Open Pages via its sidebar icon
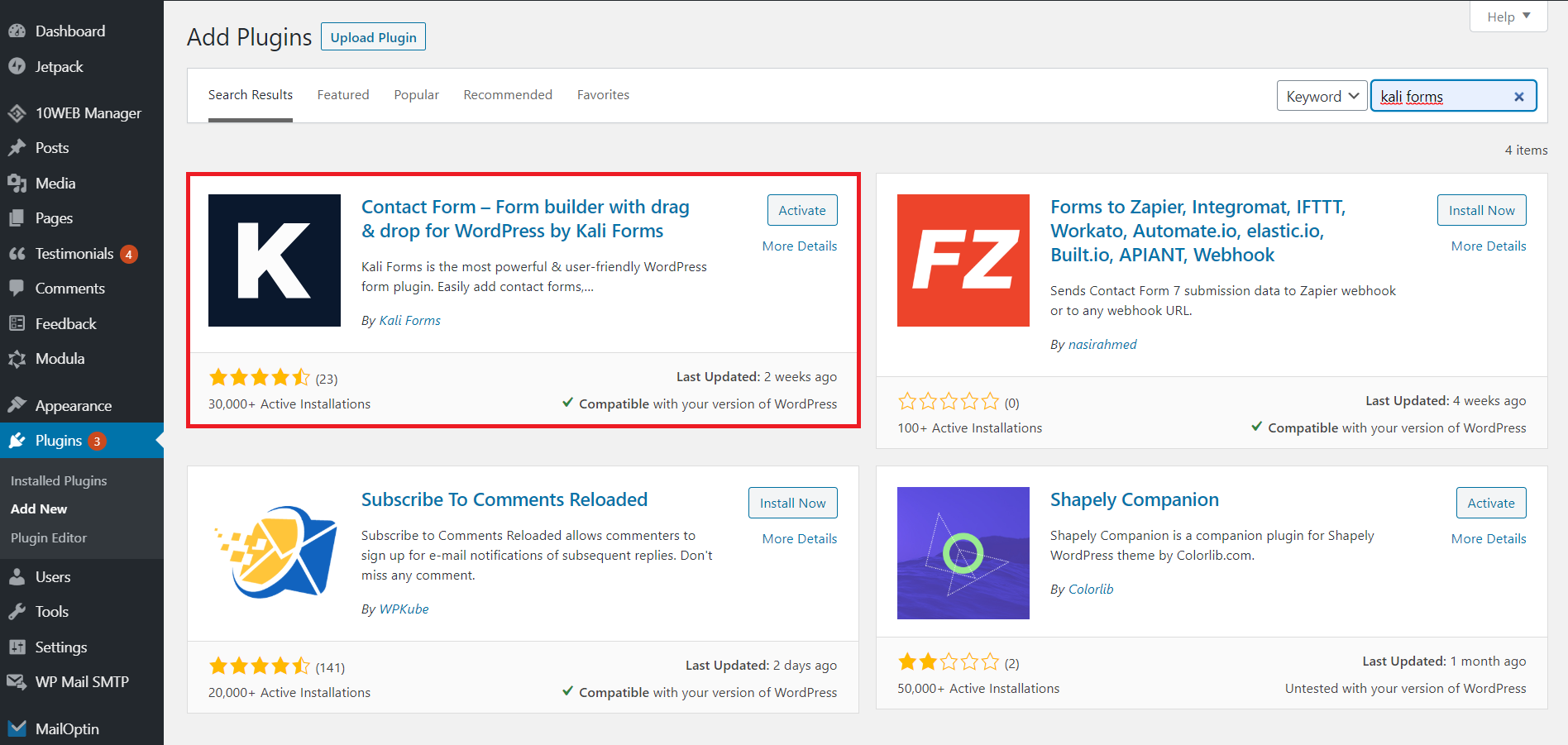 click(18, 217)
